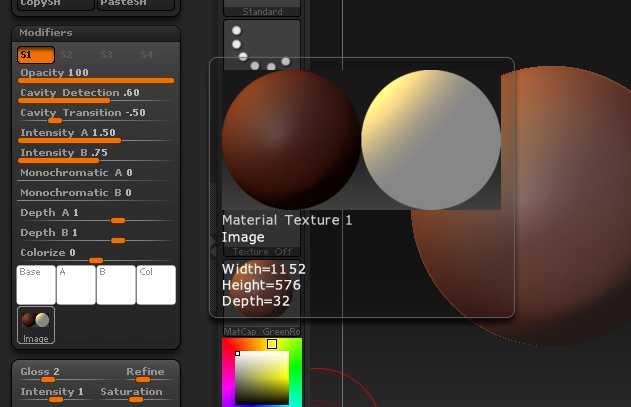
Task: Adjust the Depth B slider
Action: pyautogui.click(x=96, y=236)
